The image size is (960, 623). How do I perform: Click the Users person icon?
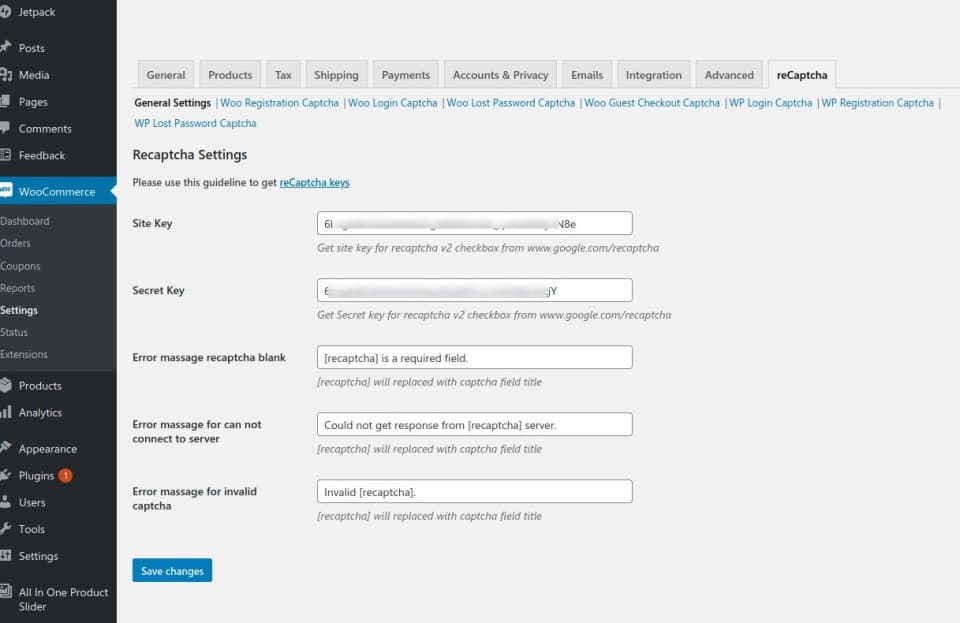[x=6, y=502]
